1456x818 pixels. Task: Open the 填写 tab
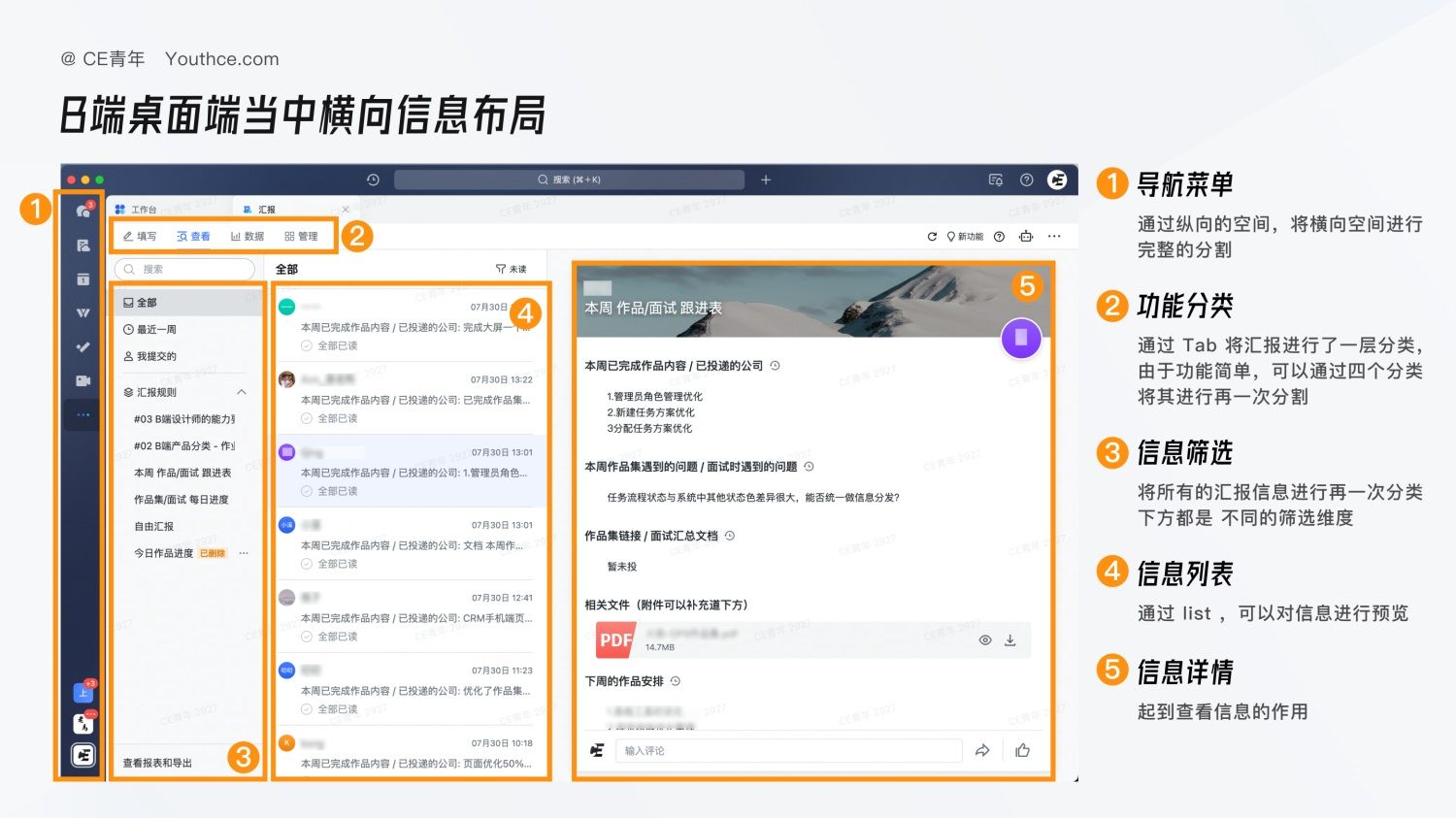(x=140, y=236)
